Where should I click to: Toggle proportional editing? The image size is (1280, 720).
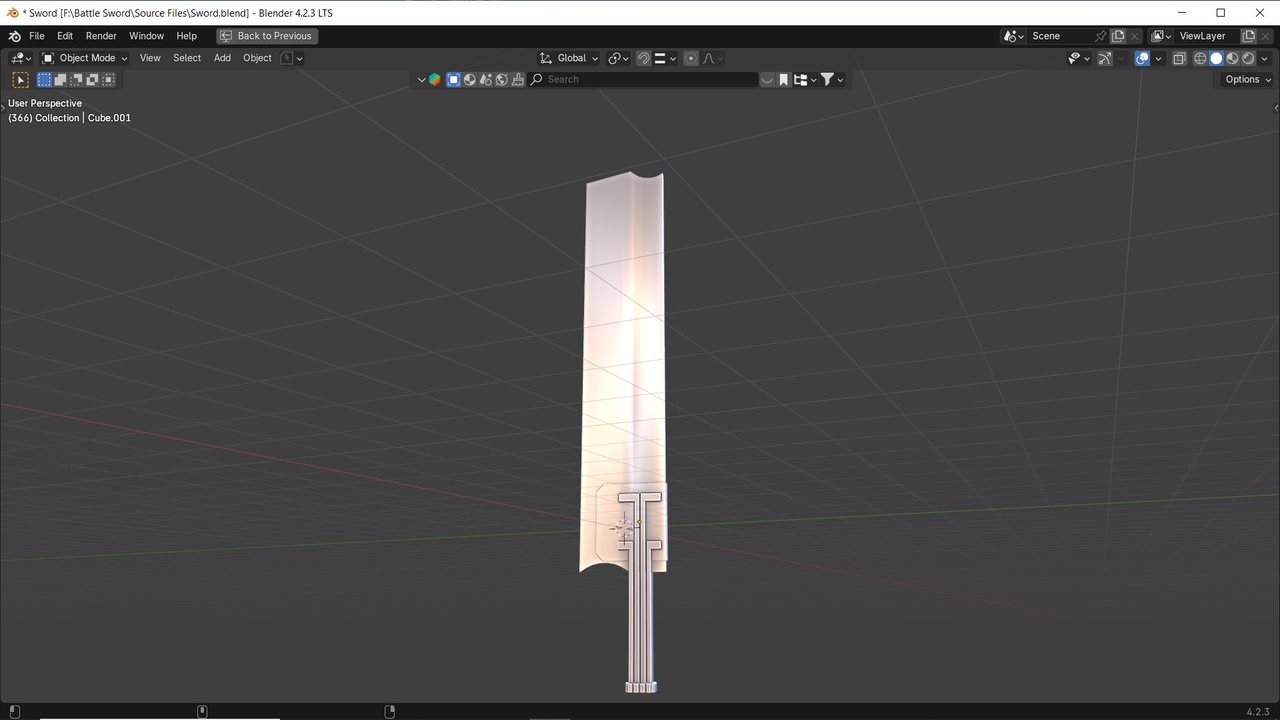coord(691,58)
